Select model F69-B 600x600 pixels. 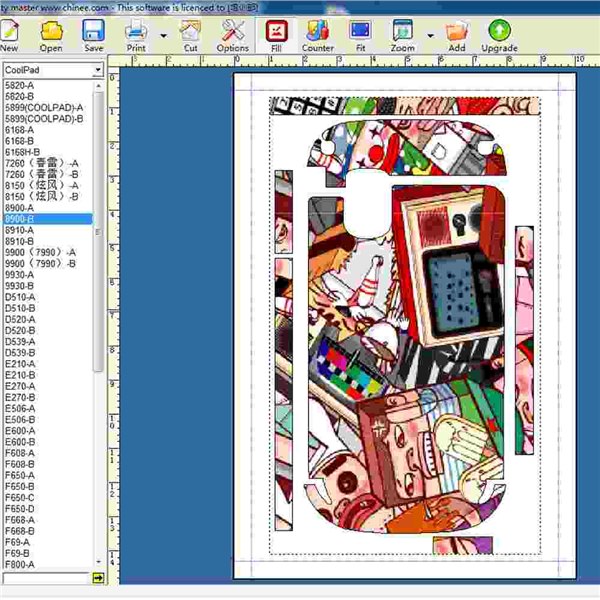17,553
